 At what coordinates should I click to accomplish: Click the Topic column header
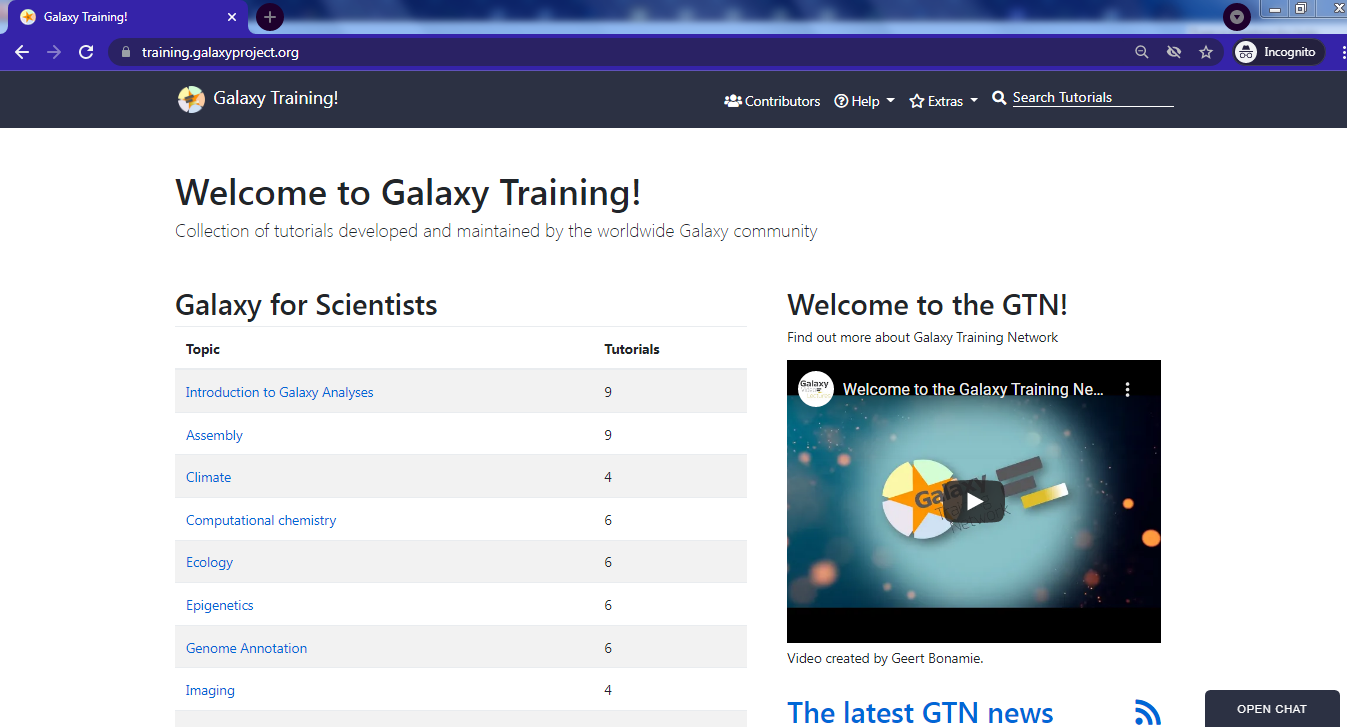point(203,349)
